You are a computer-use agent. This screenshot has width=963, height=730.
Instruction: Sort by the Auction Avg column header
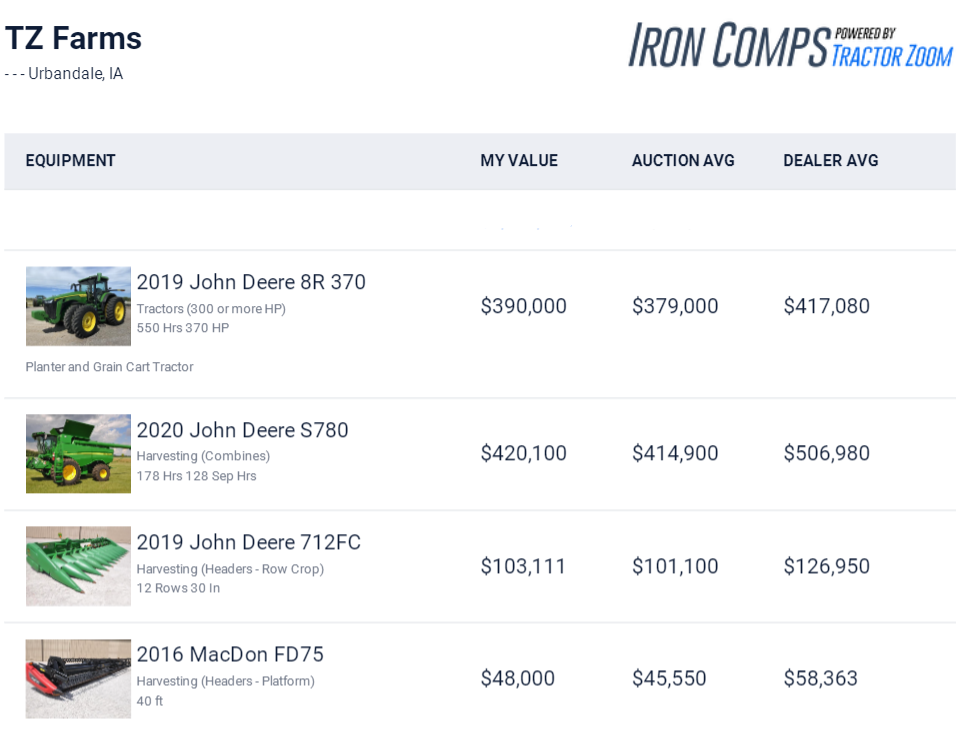pos(683,161)
